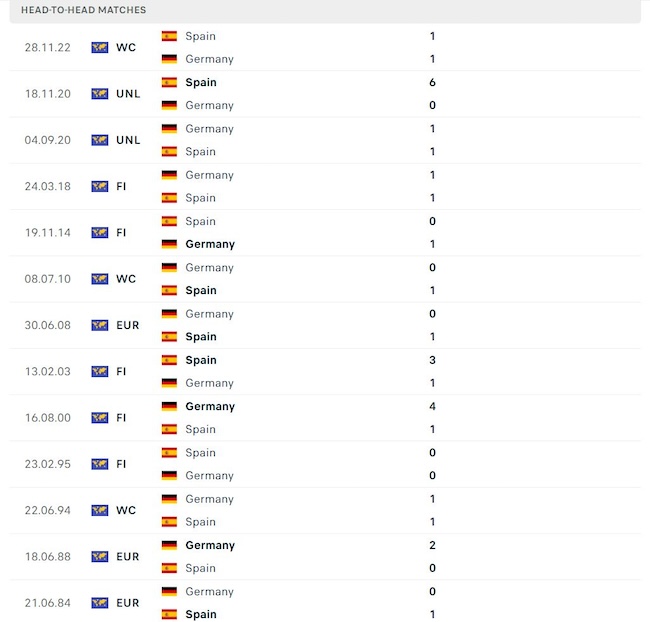This screenshot has width=650, height=622.
Task: Click Spain's score of 6 on 18.11.20
Action: [x=432, y=82]
